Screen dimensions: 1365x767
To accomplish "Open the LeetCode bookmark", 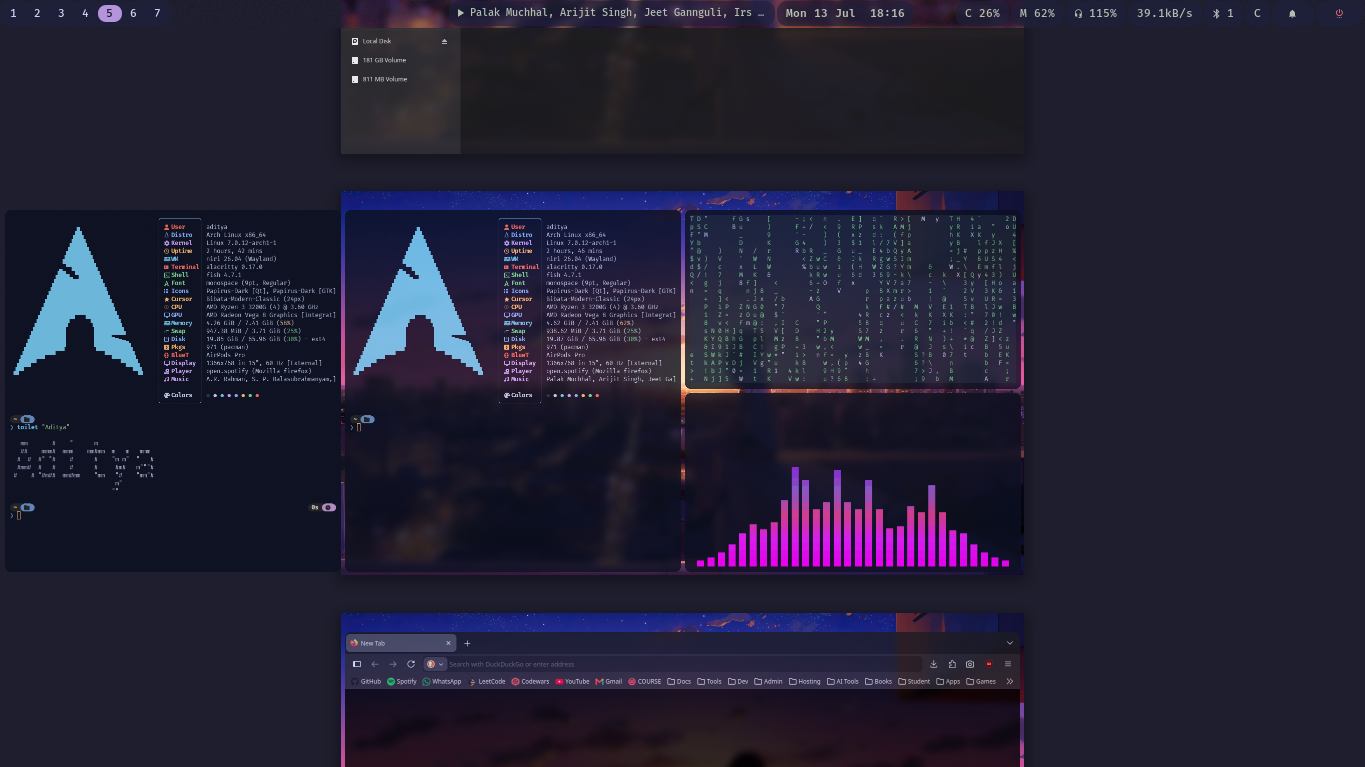I will tap(487, 682).
